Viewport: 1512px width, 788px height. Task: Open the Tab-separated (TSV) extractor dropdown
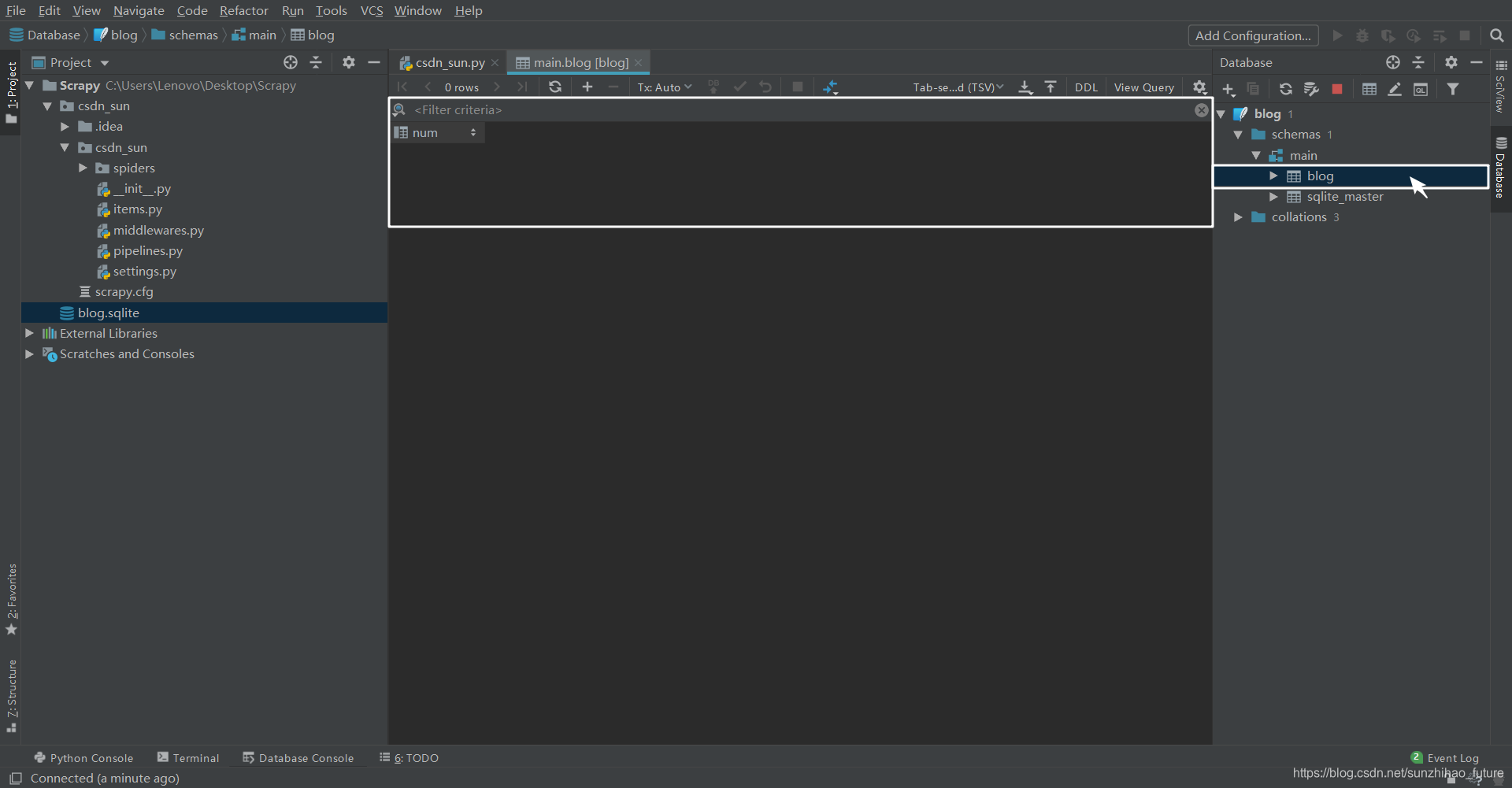pyautogui.click(x=958, y=87)
